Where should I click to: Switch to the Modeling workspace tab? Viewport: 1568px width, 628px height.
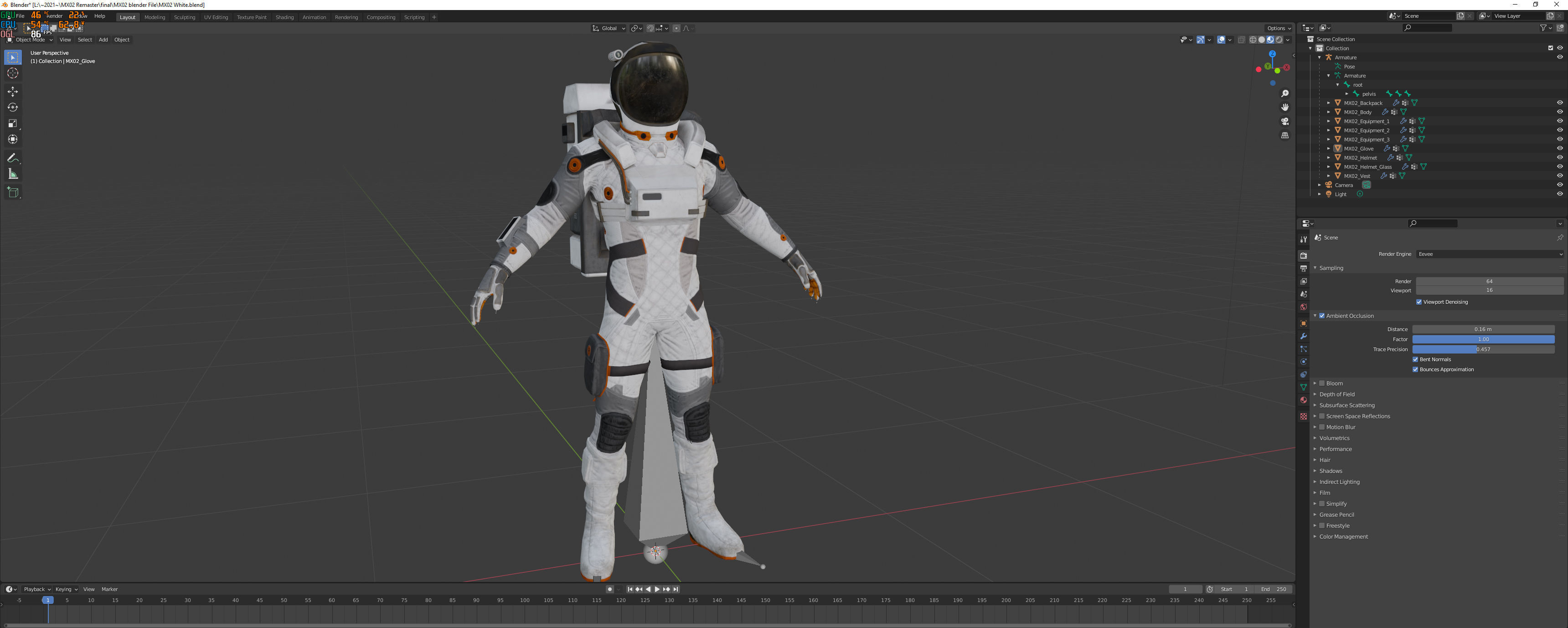(x=155, y=17)
